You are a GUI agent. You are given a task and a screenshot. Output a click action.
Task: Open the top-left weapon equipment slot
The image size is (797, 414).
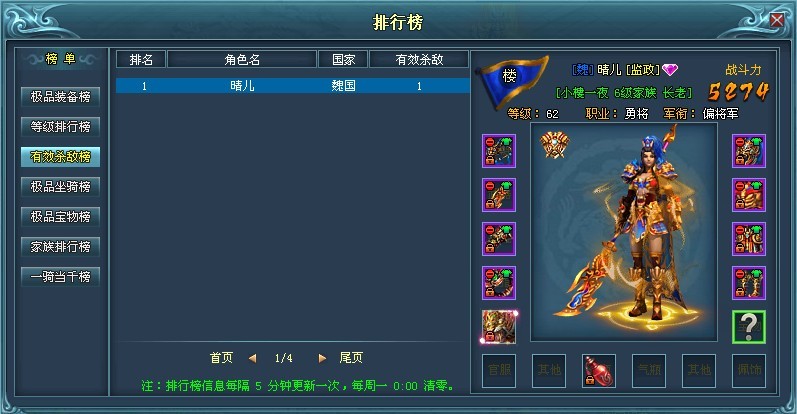(499, 151)
